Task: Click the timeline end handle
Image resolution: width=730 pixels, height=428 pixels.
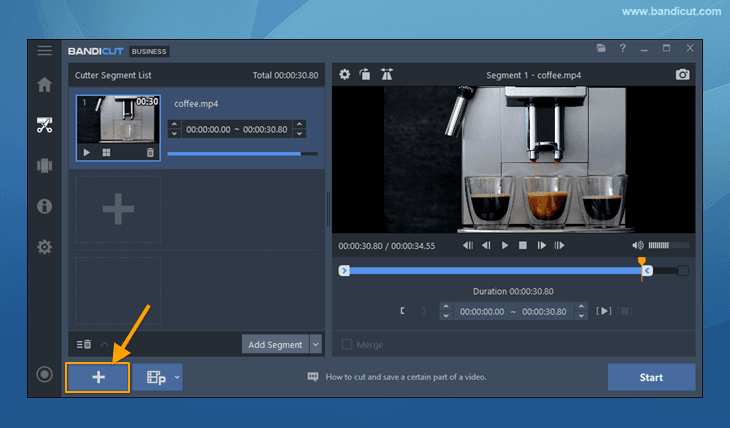Action: tap(647, 271)
